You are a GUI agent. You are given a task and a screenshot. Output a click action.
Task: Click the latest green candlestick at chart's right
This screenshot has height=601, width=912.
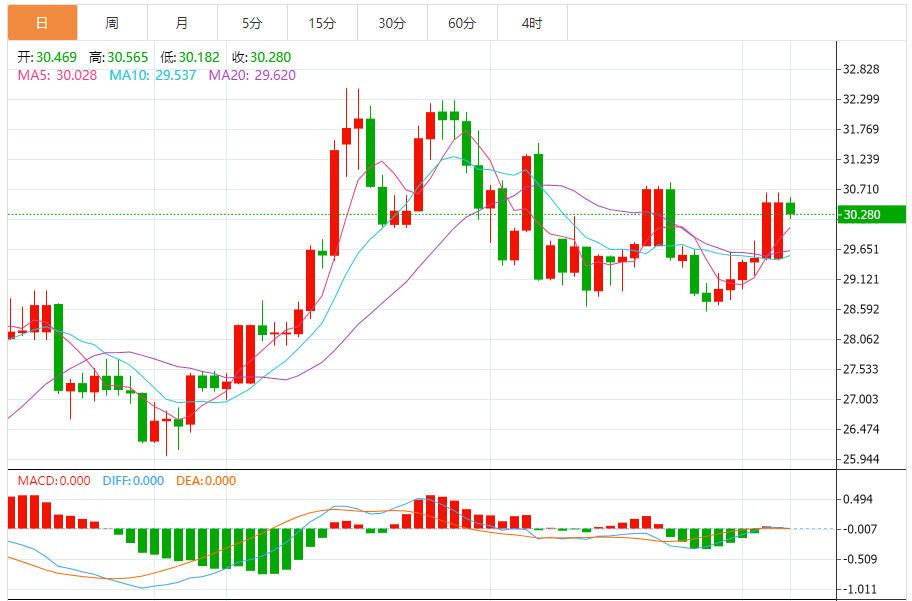(790, 208)
